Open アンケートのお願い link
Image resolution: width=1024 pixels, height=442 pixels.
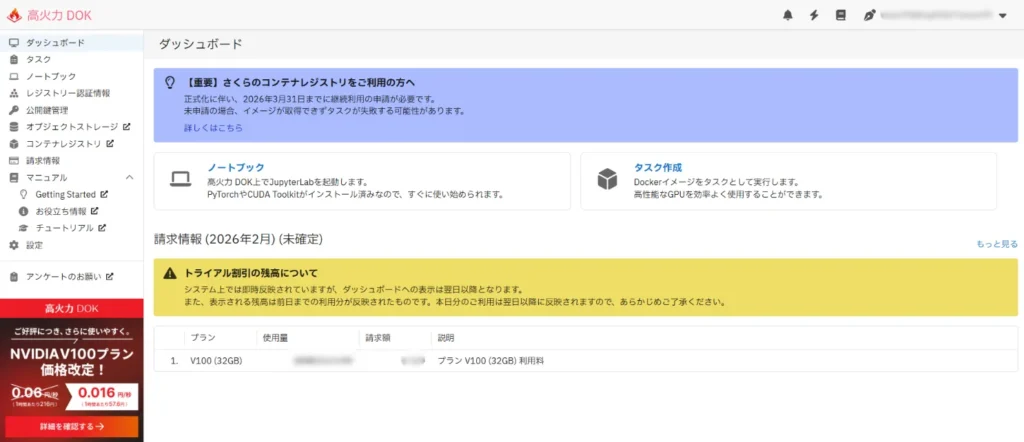coord(72,277)
